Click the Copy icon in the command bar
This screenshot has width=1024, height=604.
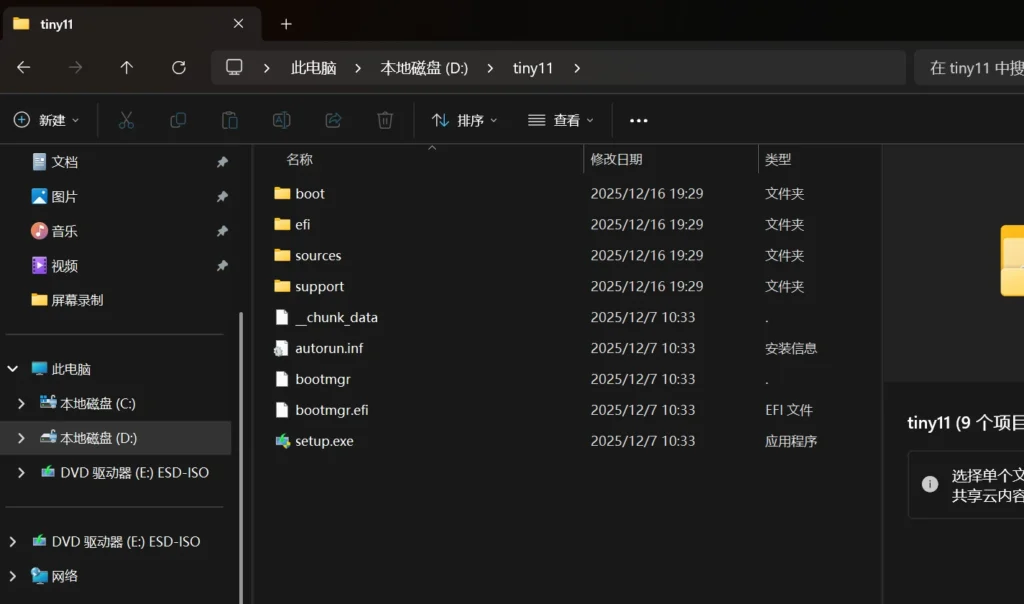pos(177,120)
